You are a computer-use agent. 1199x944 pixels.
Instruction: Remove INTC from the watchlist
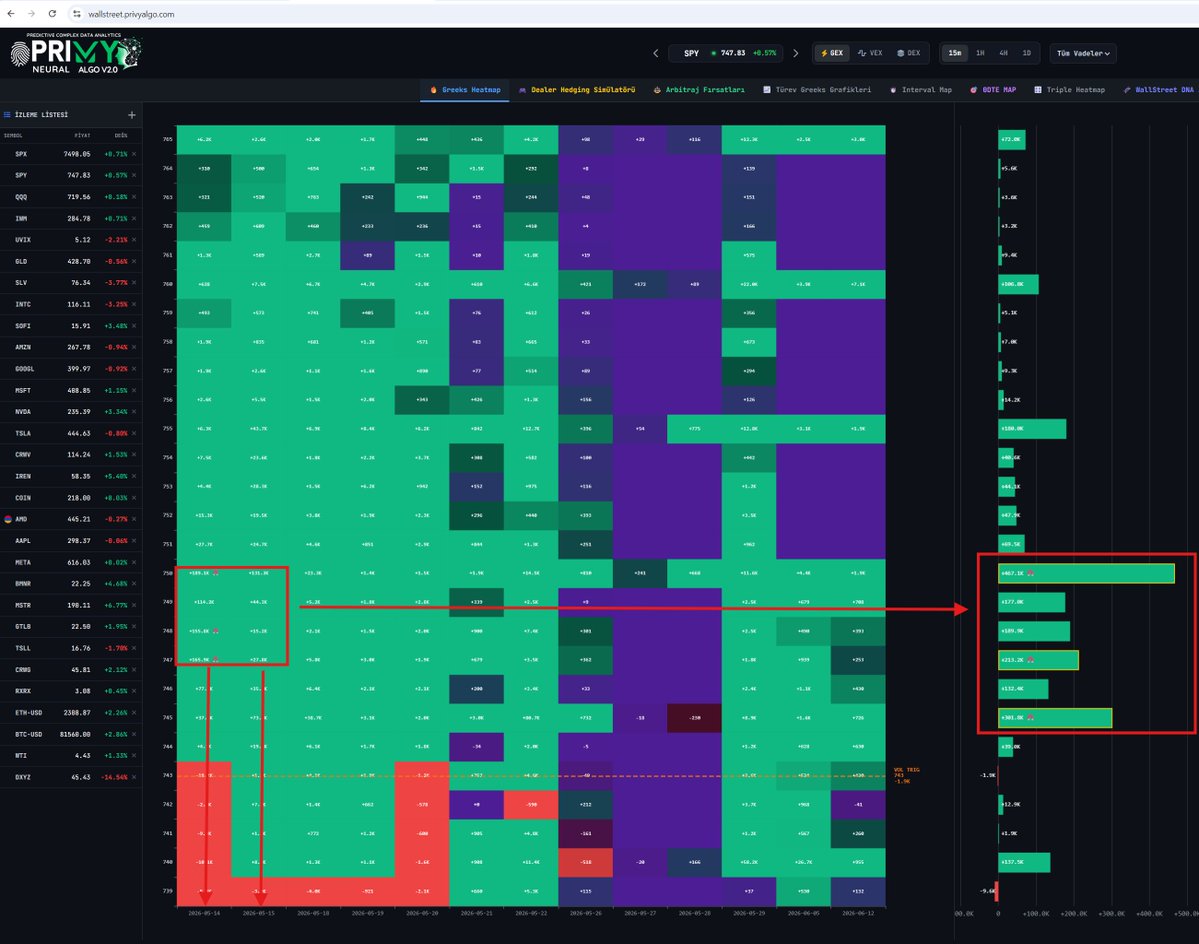click(134, 304)
